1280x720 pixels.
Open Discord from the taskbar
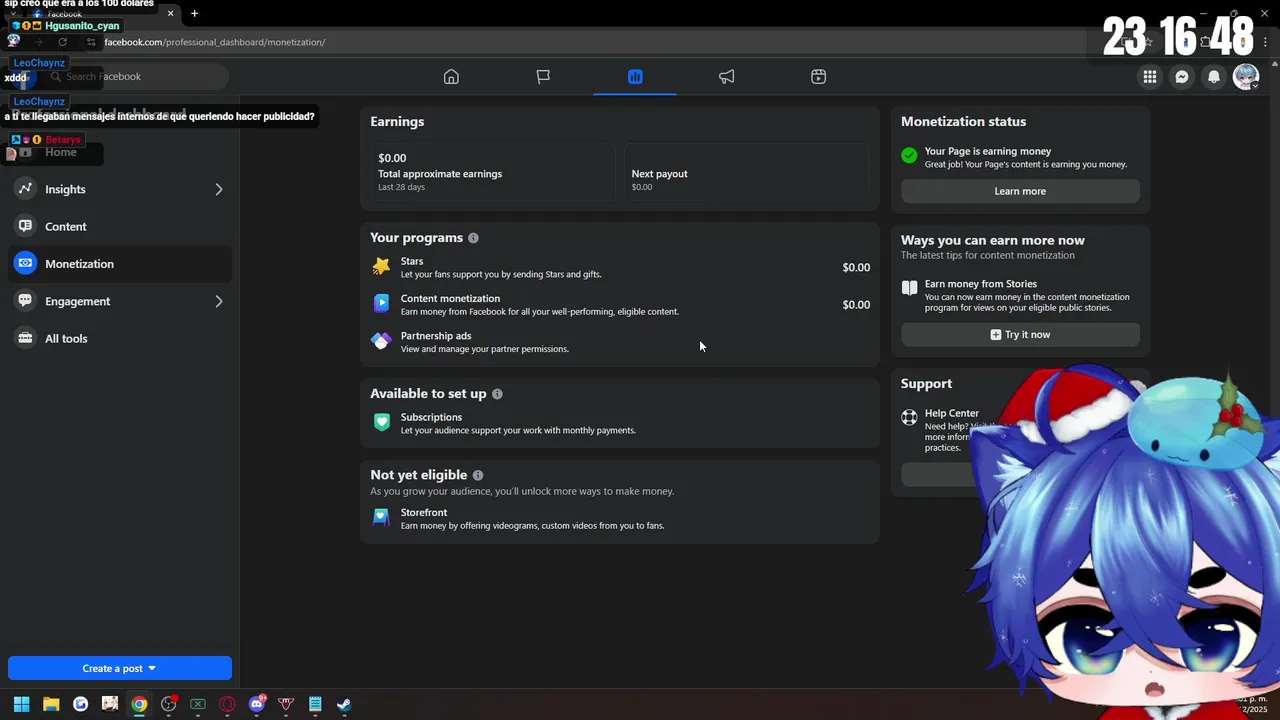click(257, 704)
